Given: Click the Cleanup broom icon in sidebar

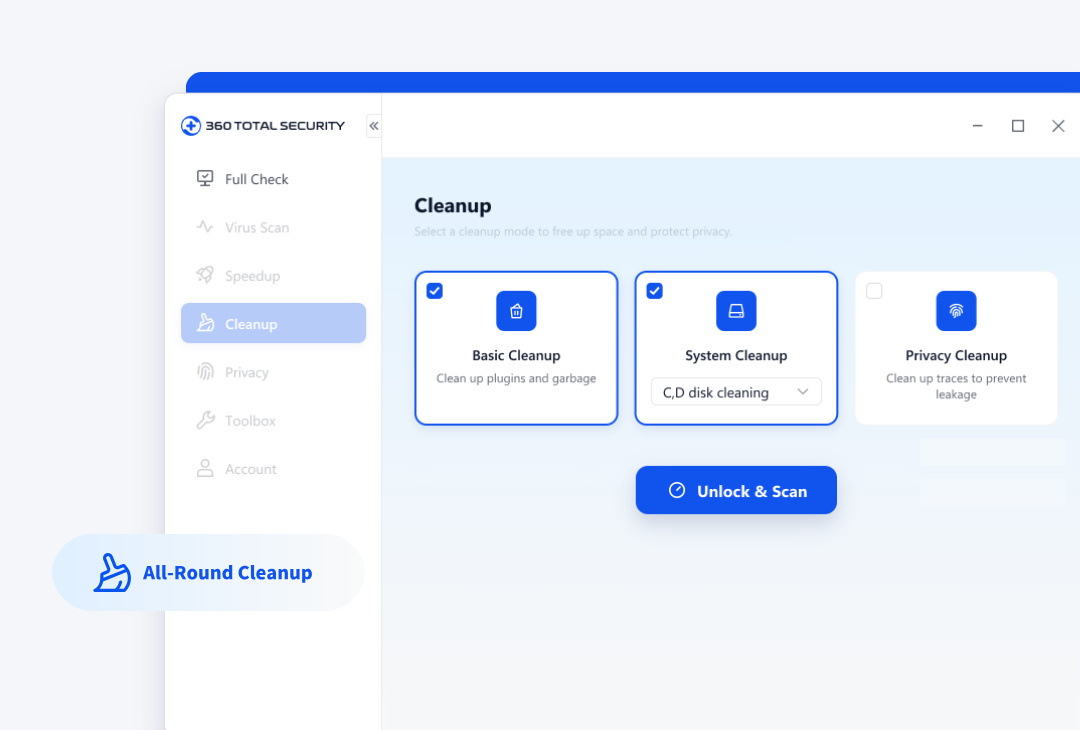Looking at the screenshot, I should coord(205,323).
